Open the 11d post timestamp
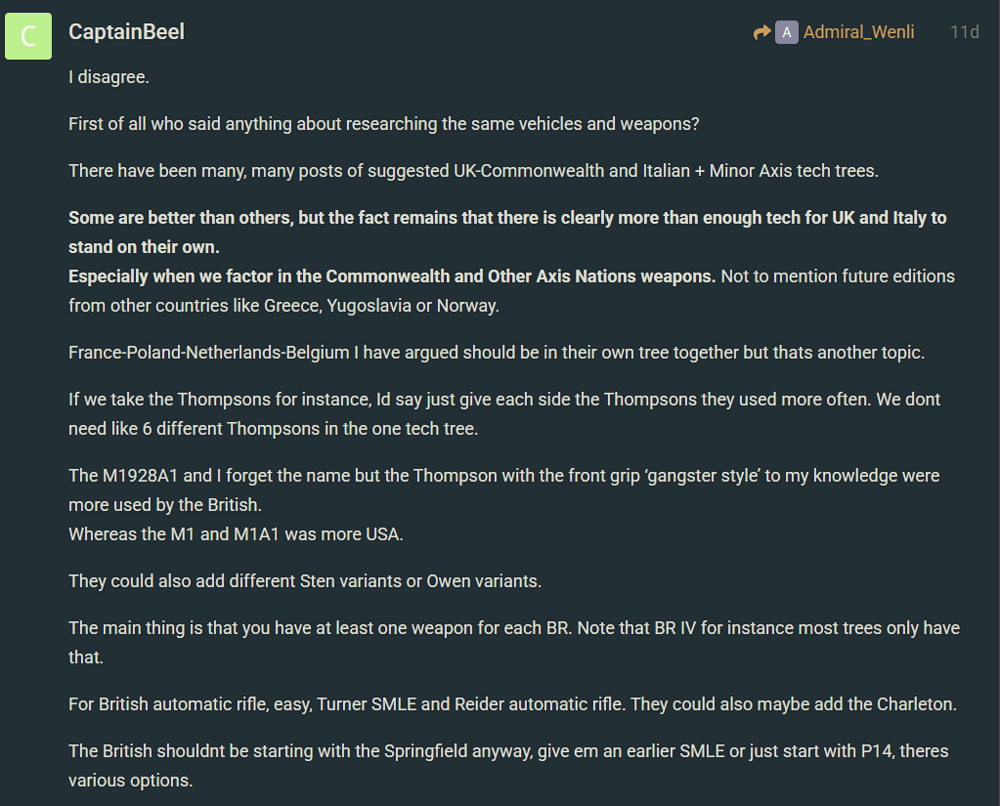 tap(964, 32)
